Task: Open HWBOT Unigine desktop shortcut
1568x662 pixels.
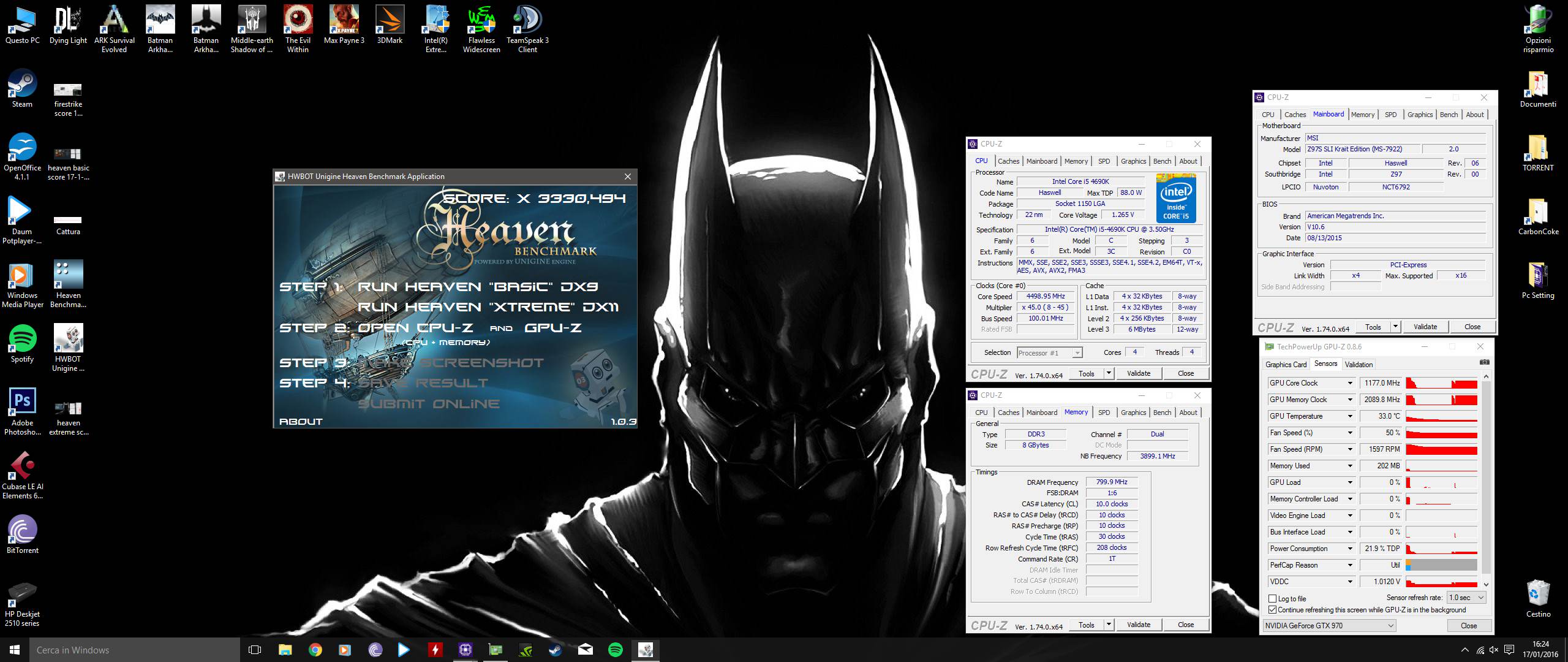Action: 68,348
